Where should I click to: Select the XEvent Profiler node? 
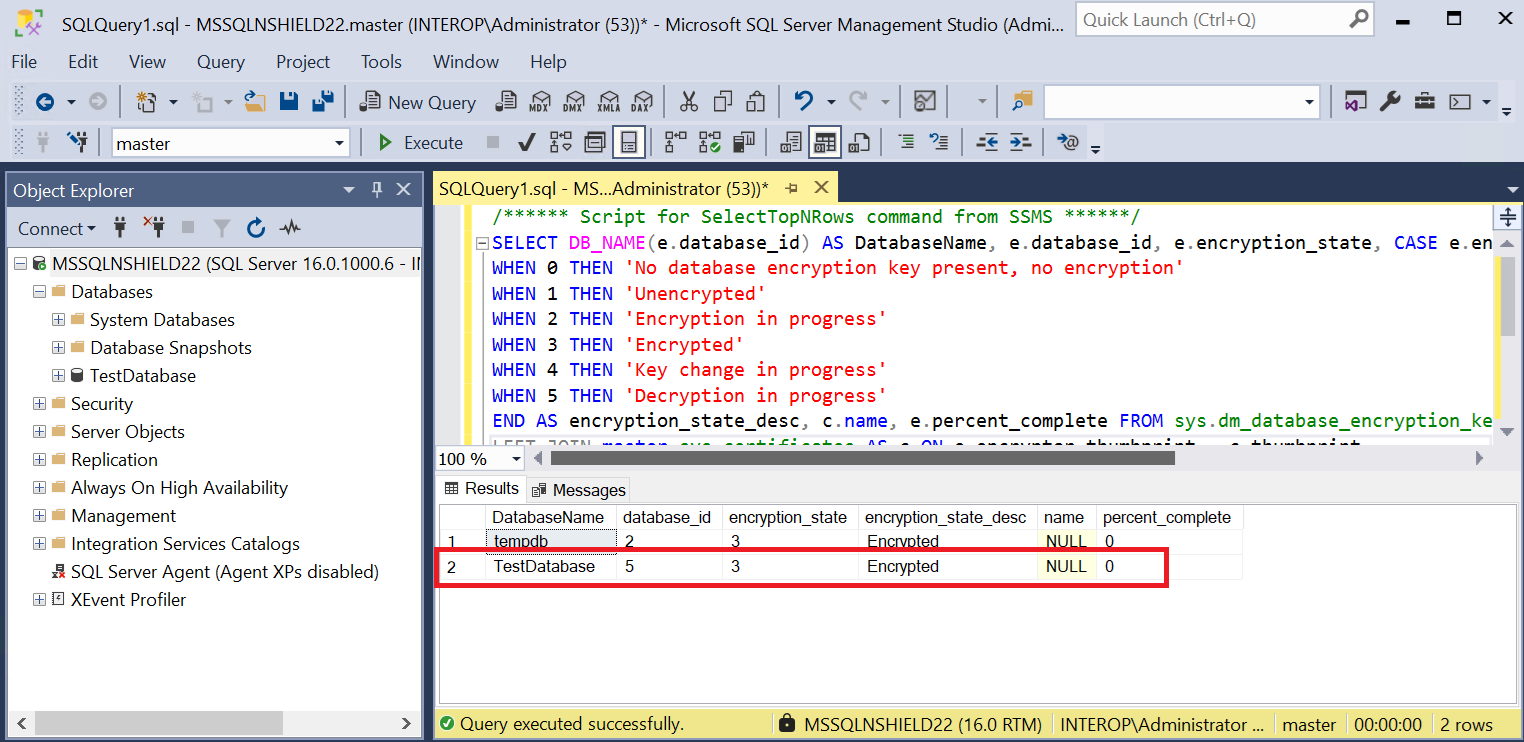128,600
